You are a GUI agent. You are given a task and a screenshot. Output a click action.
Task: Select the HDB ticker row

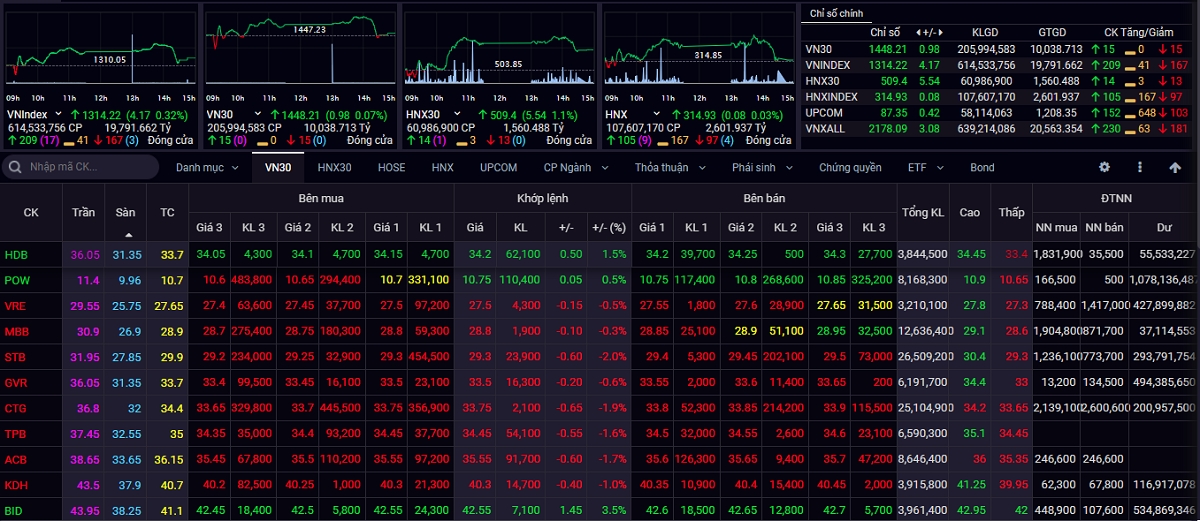[x=600, y=255]
